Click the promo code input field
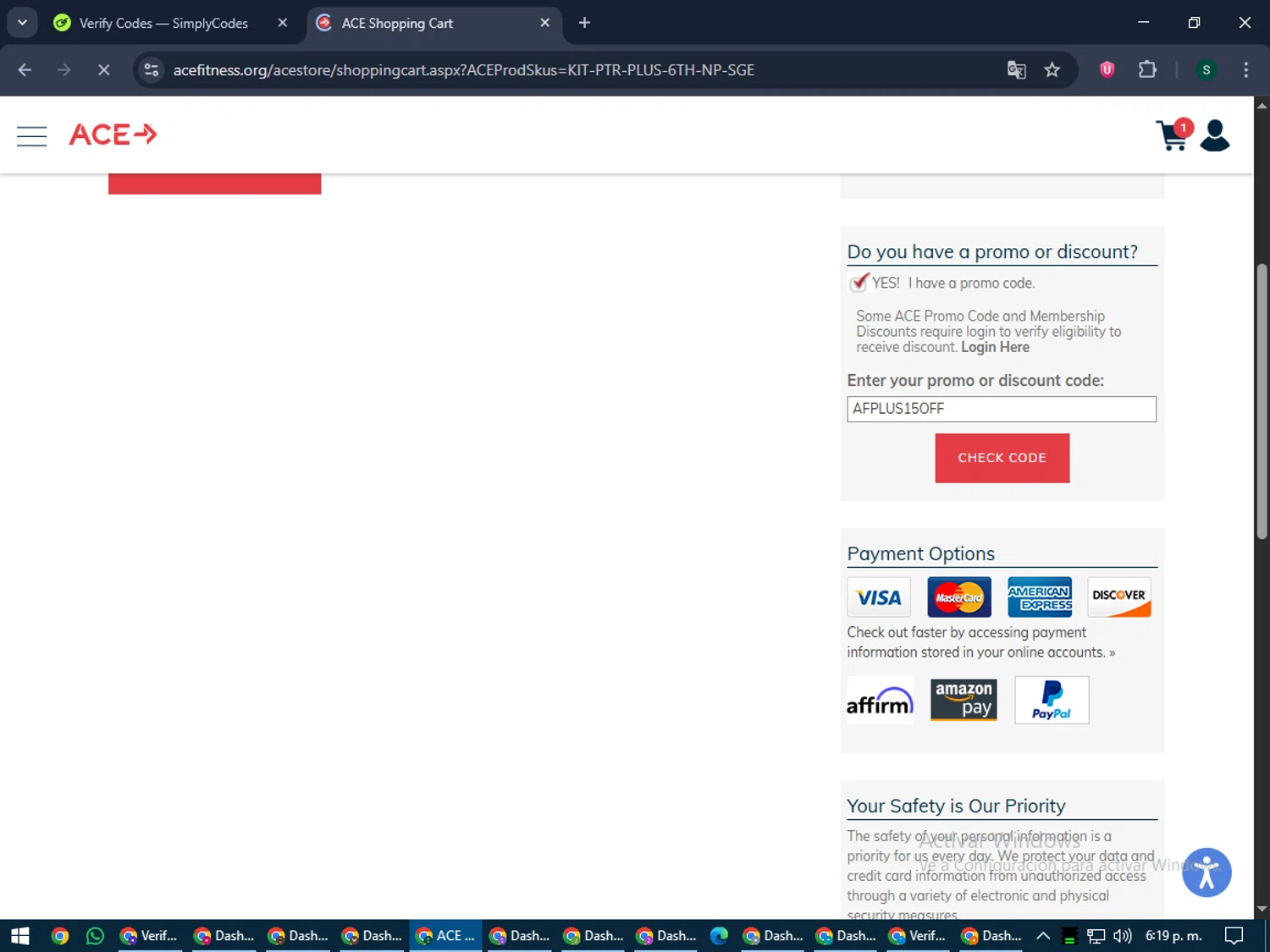This screenshot has width=1270, height=952. [1002, 409]
